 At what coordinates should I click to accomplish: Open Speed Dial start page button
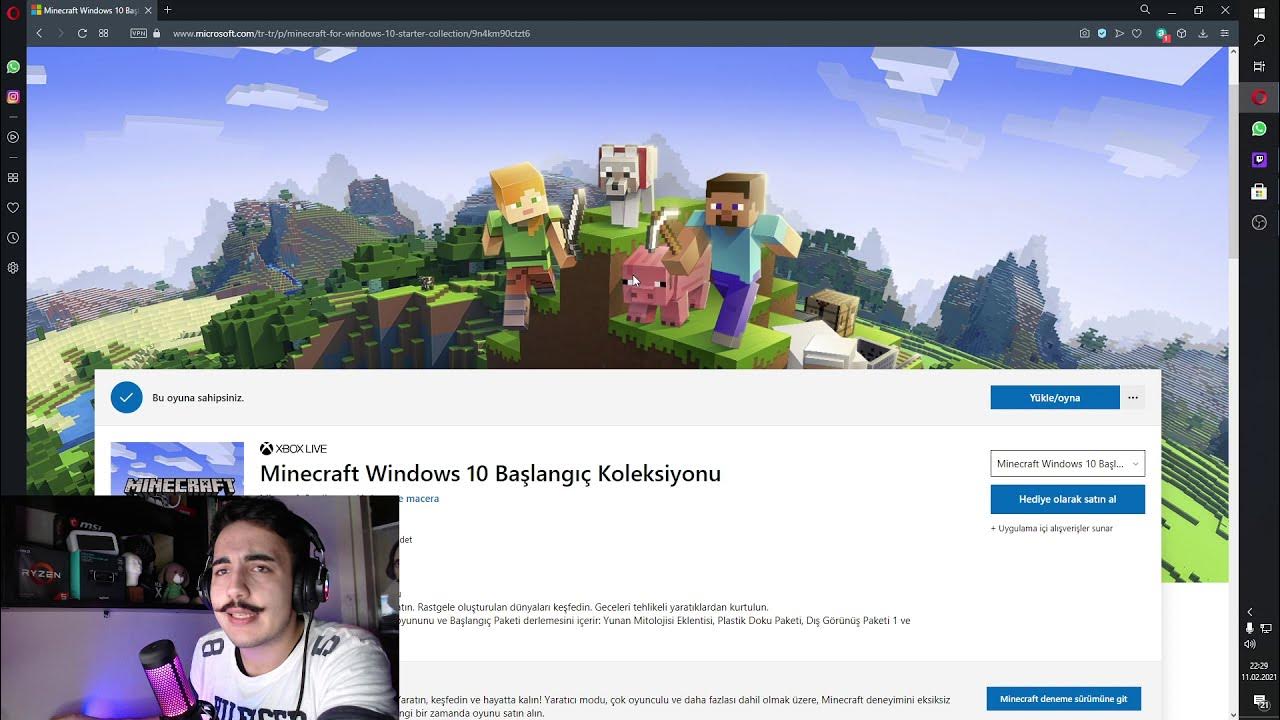103,33
